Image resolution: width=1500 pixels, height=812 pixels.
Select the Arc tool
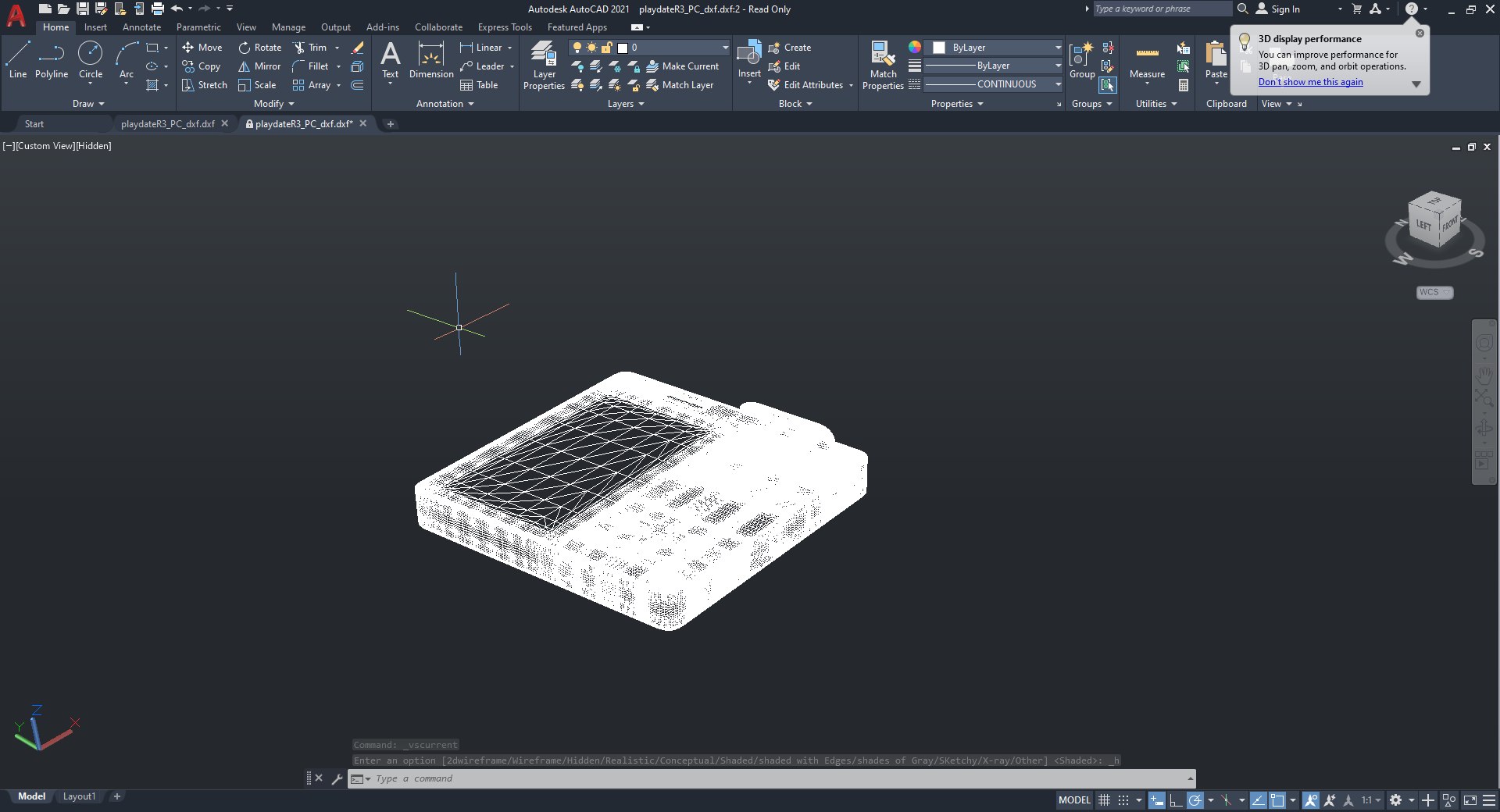pos(126,60)
